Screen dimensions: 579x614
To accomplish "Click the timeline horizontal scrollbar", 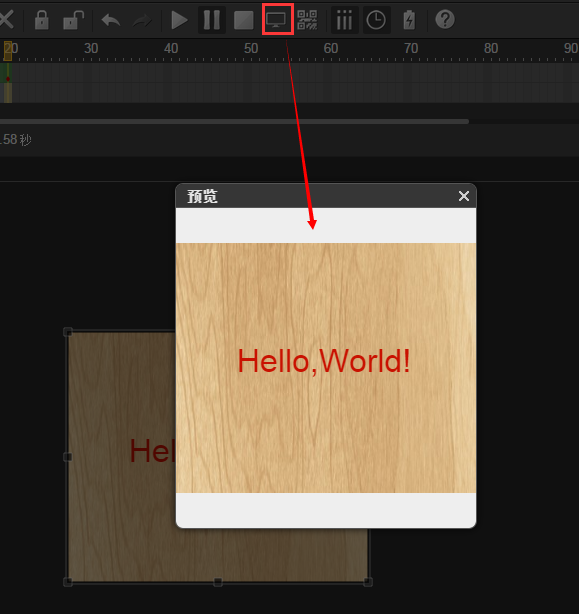I will point(234,121).
